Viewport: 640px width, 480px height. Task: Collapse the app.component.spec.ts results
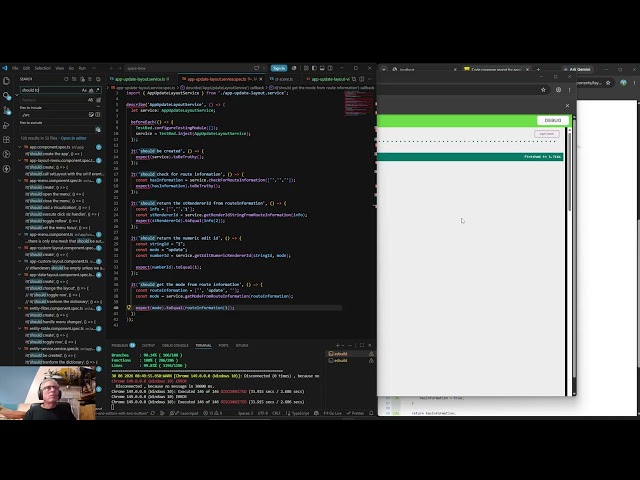coord(19,147)
